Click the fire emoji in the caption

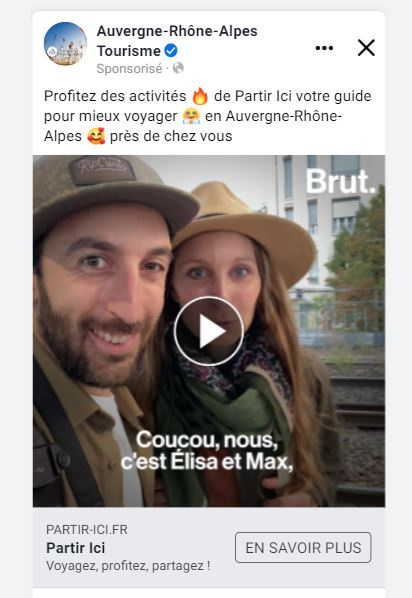point(200,96)
